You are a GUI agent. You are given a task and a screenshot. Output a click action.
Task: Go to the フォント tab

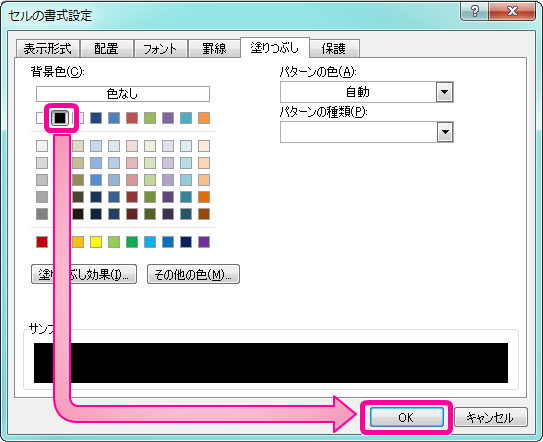point(161,48)
